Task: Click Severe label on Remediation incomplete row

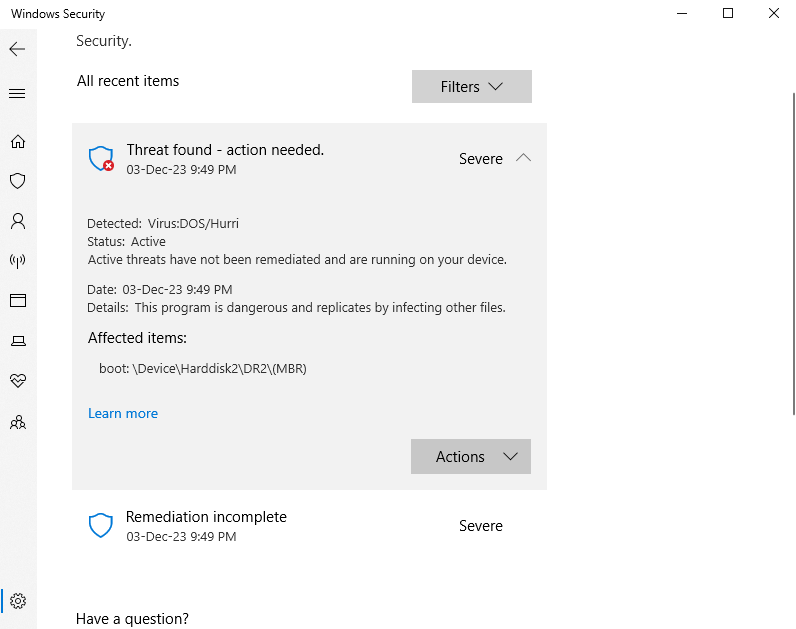Action: tap(481, 526)
